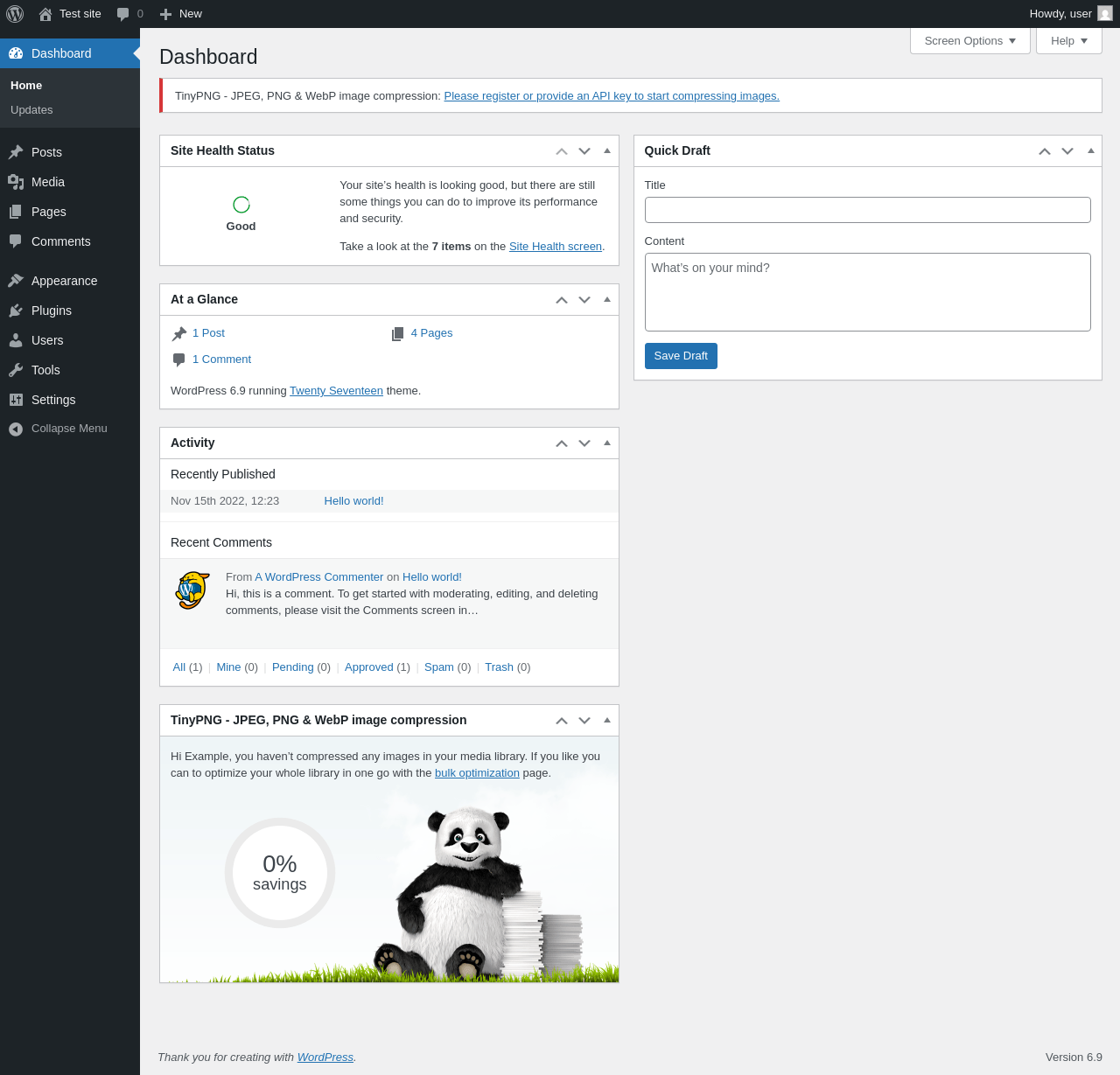Click the home icon beside Test site
This screenshot has height=1075, width=1120.
[x=45, y=14]
